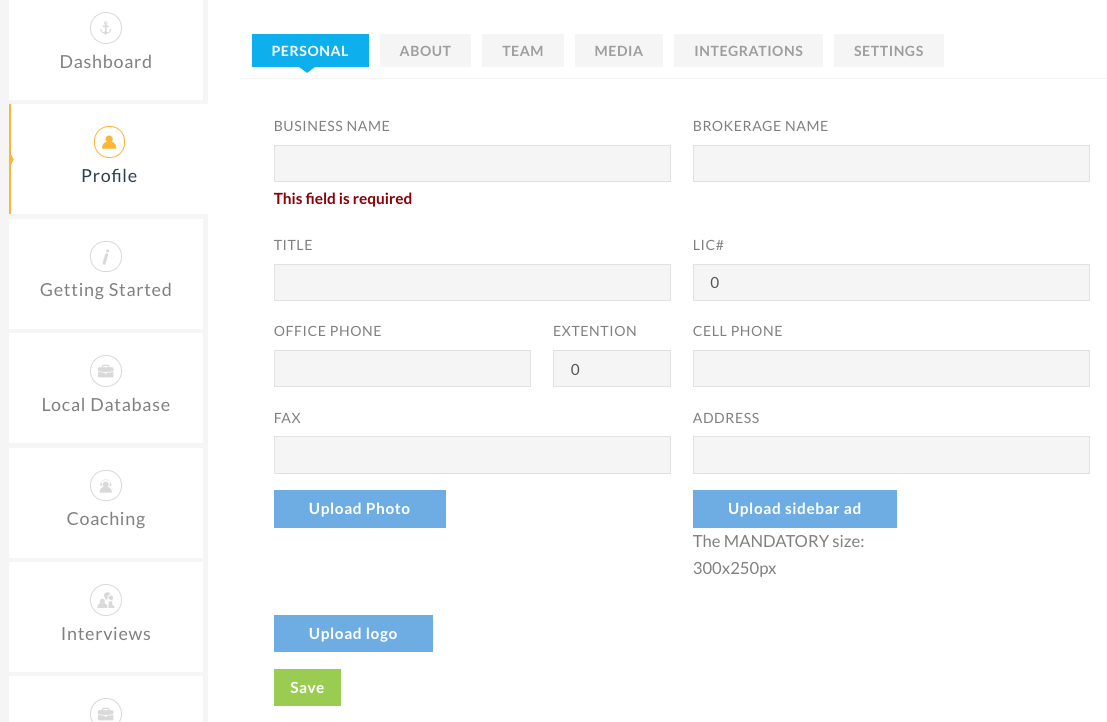Switch to the TEAM tab
Image resolution: width=1107 pixels, height=722 pixels.
pyautogui.click(x=522, y=51)
